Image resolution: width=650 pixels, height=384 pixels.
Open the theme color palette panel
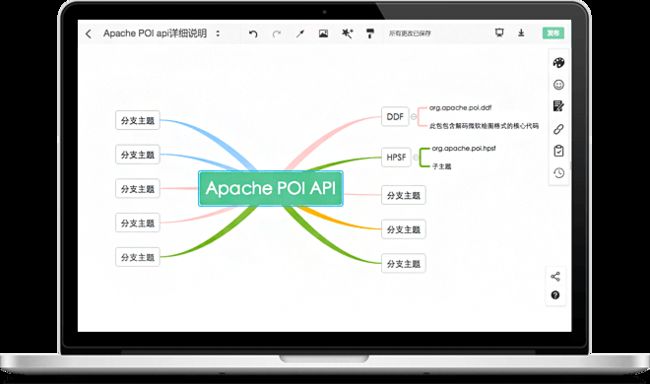(559, 63)
